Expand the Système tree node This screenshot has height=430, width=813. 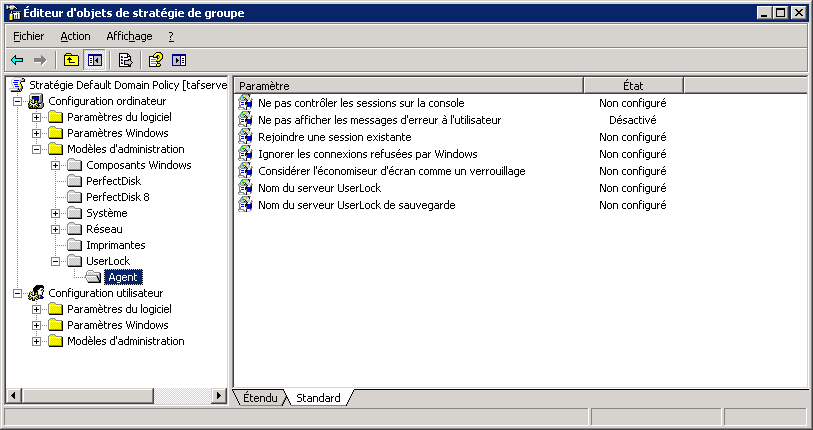pos(55,213)
